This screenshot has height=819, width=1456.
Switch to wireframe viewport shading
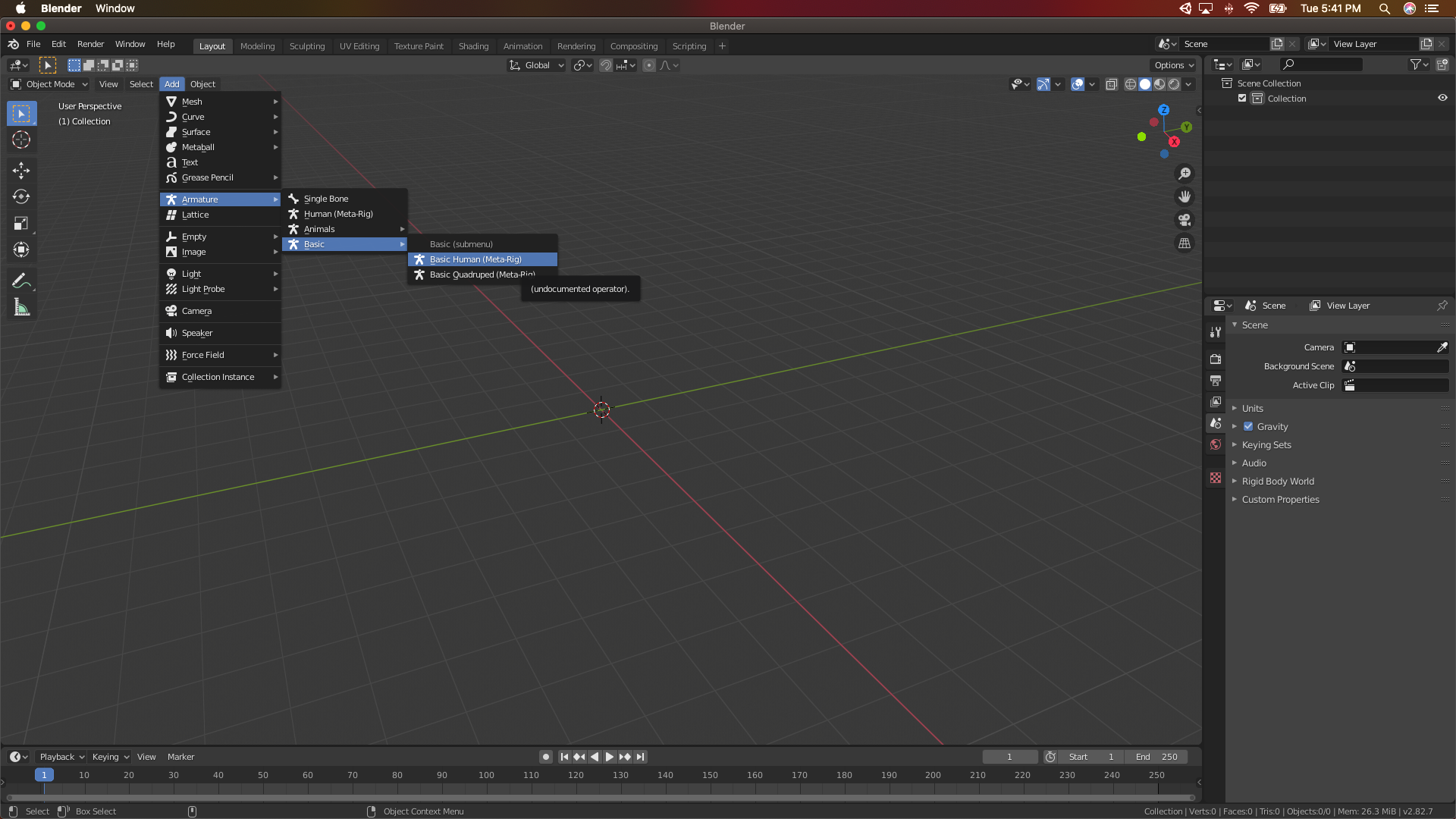point(1131,84)
